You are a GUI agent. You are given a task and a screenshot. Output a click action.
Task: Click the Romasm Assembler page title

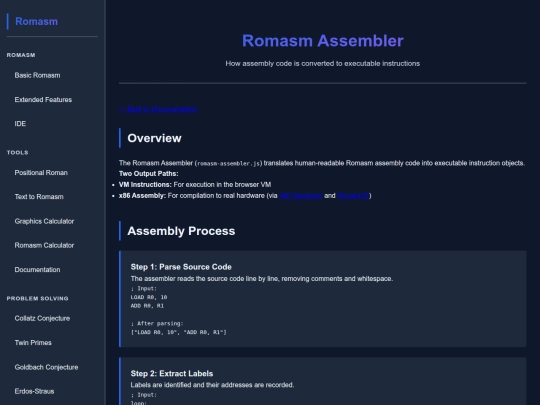(323, 41)
